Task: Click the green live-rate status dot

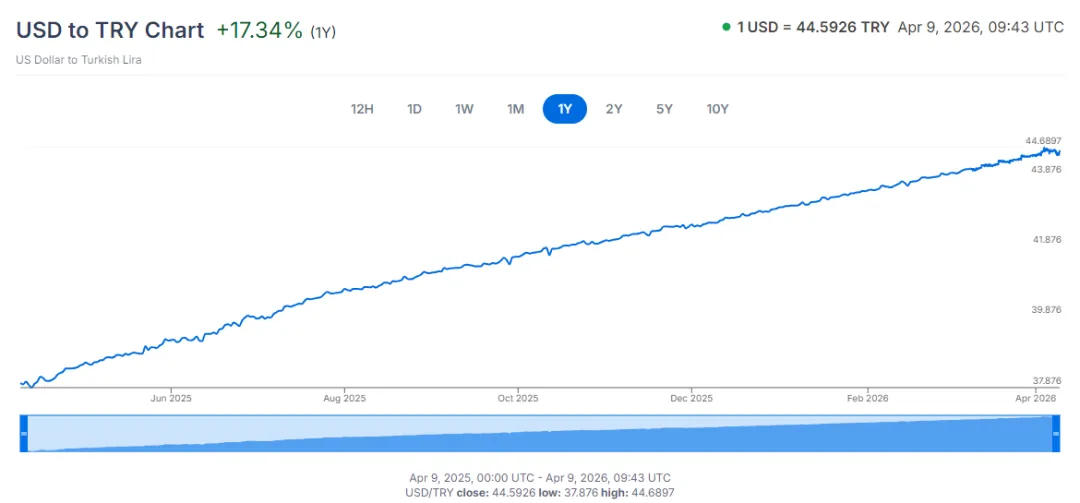Action: point(726,27)
